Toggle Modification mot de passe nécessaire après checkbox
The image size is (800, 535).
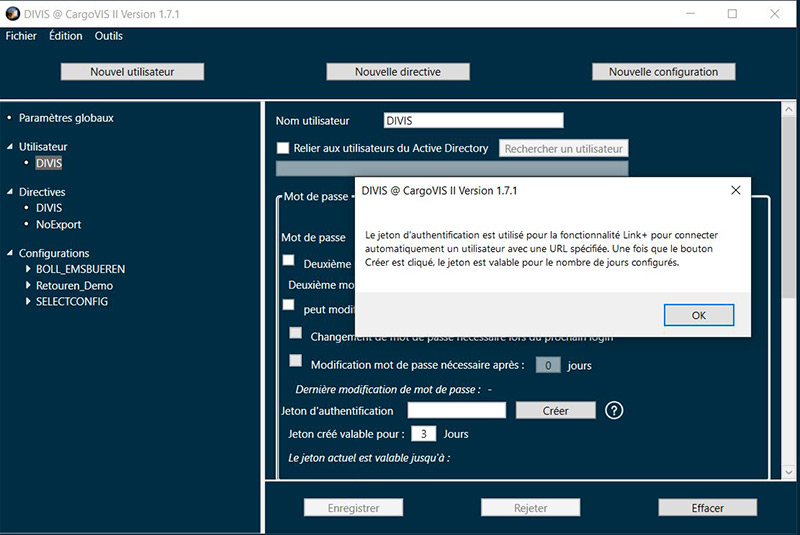tap(295, 361)
